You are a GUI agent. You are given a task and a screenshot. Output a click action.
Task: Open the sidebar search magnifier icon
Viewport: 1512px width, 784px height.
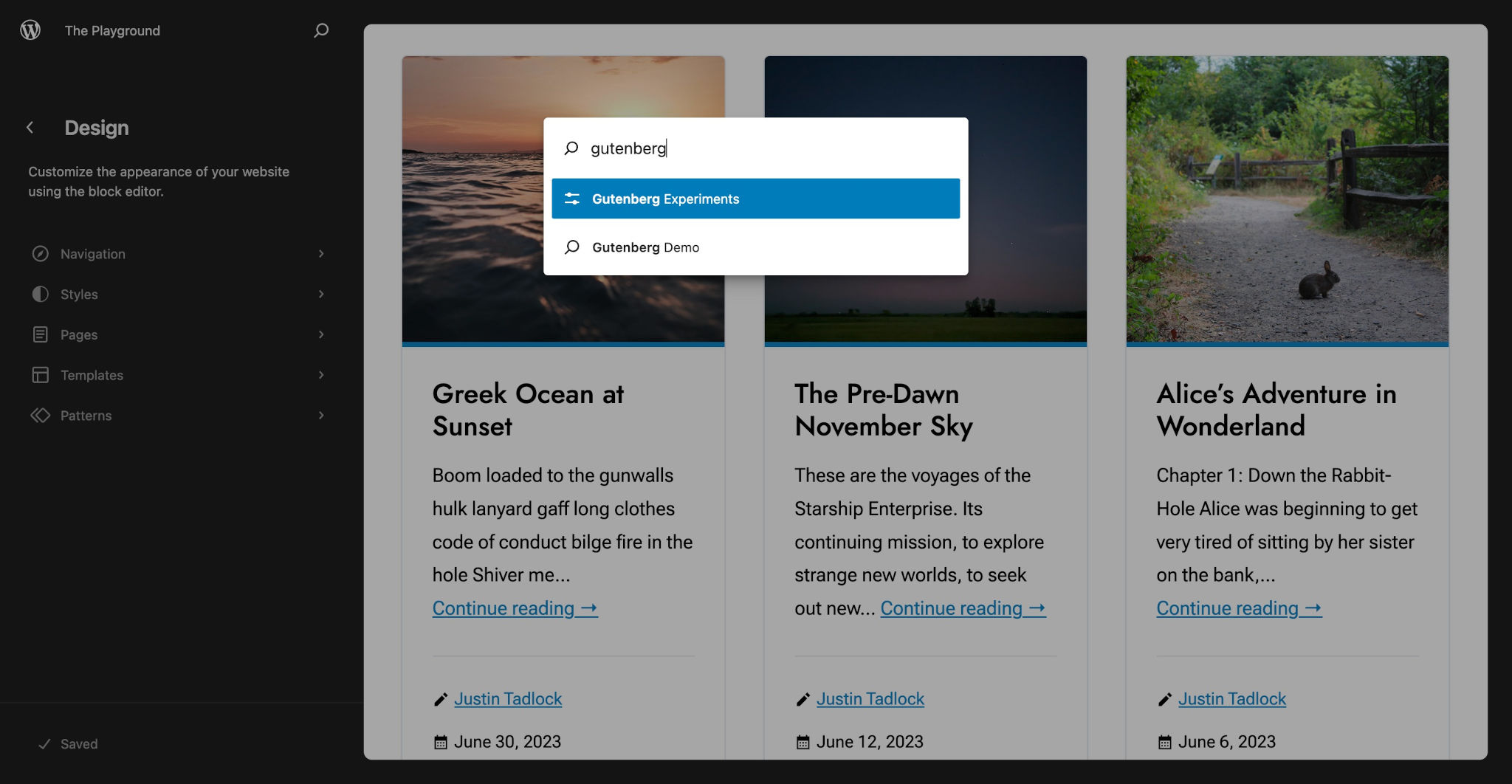click(x=321, y=30)
